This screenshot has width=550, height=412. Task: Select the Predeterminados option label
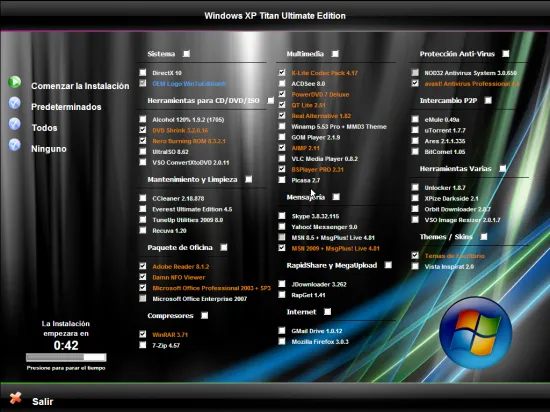tap(66, 107)
